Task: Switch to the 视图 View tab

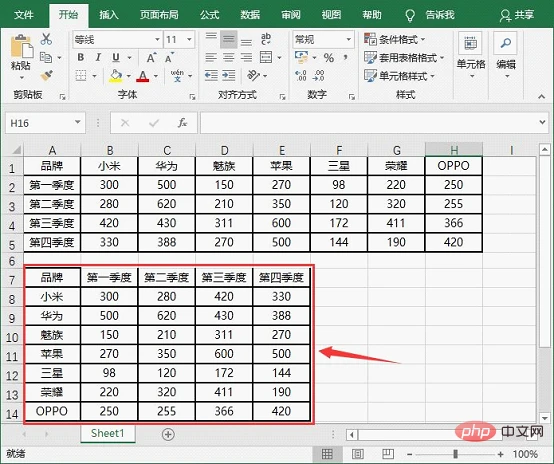Action: click(331, 15)
